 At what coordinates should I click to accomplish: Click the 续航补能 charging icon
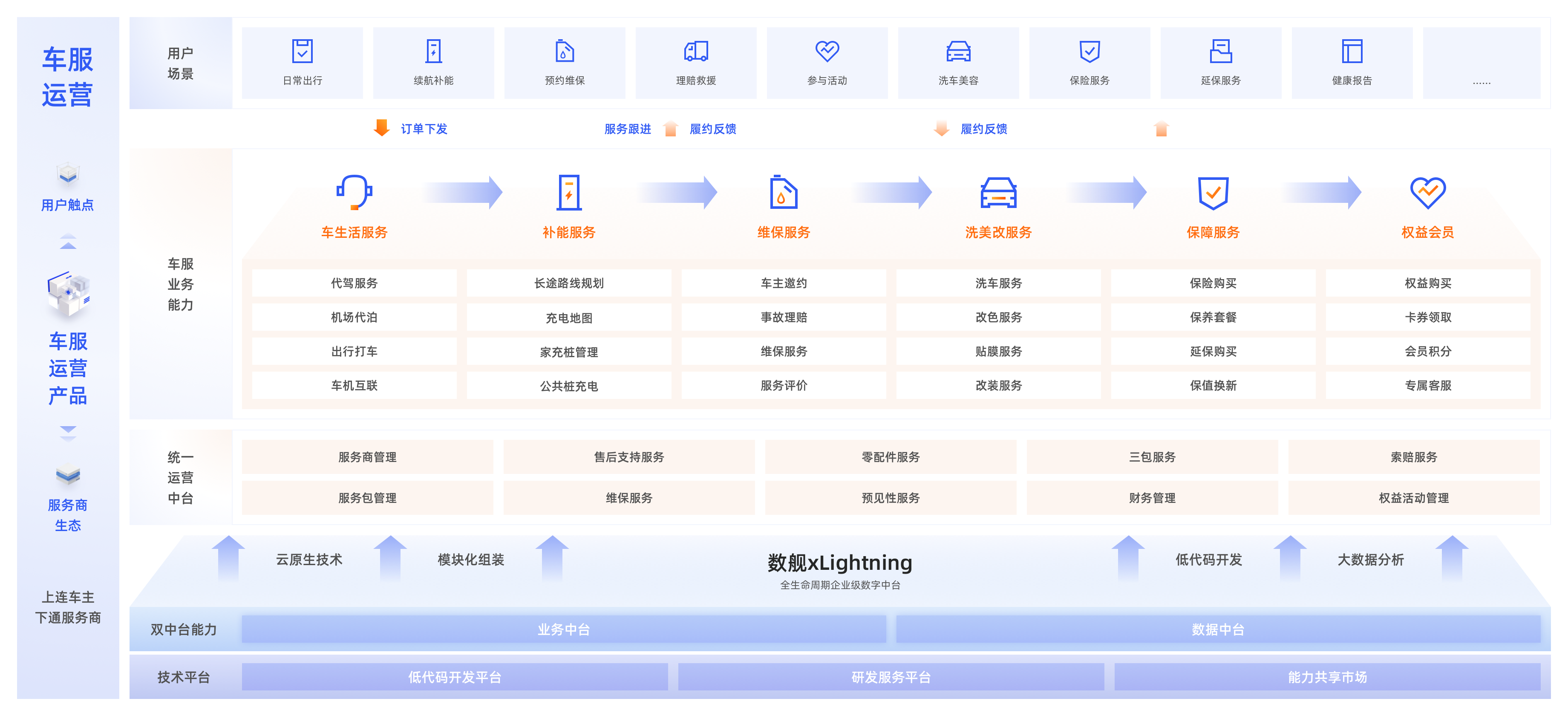433,51
